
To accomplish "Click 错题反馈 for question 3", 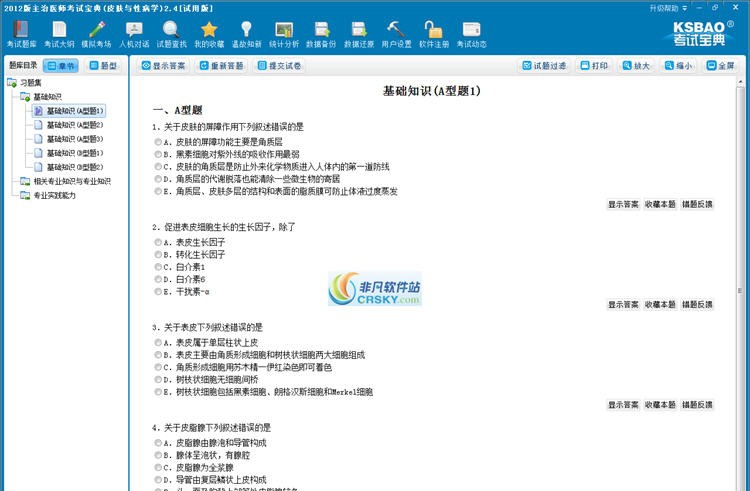I will (x=697, y=405).
